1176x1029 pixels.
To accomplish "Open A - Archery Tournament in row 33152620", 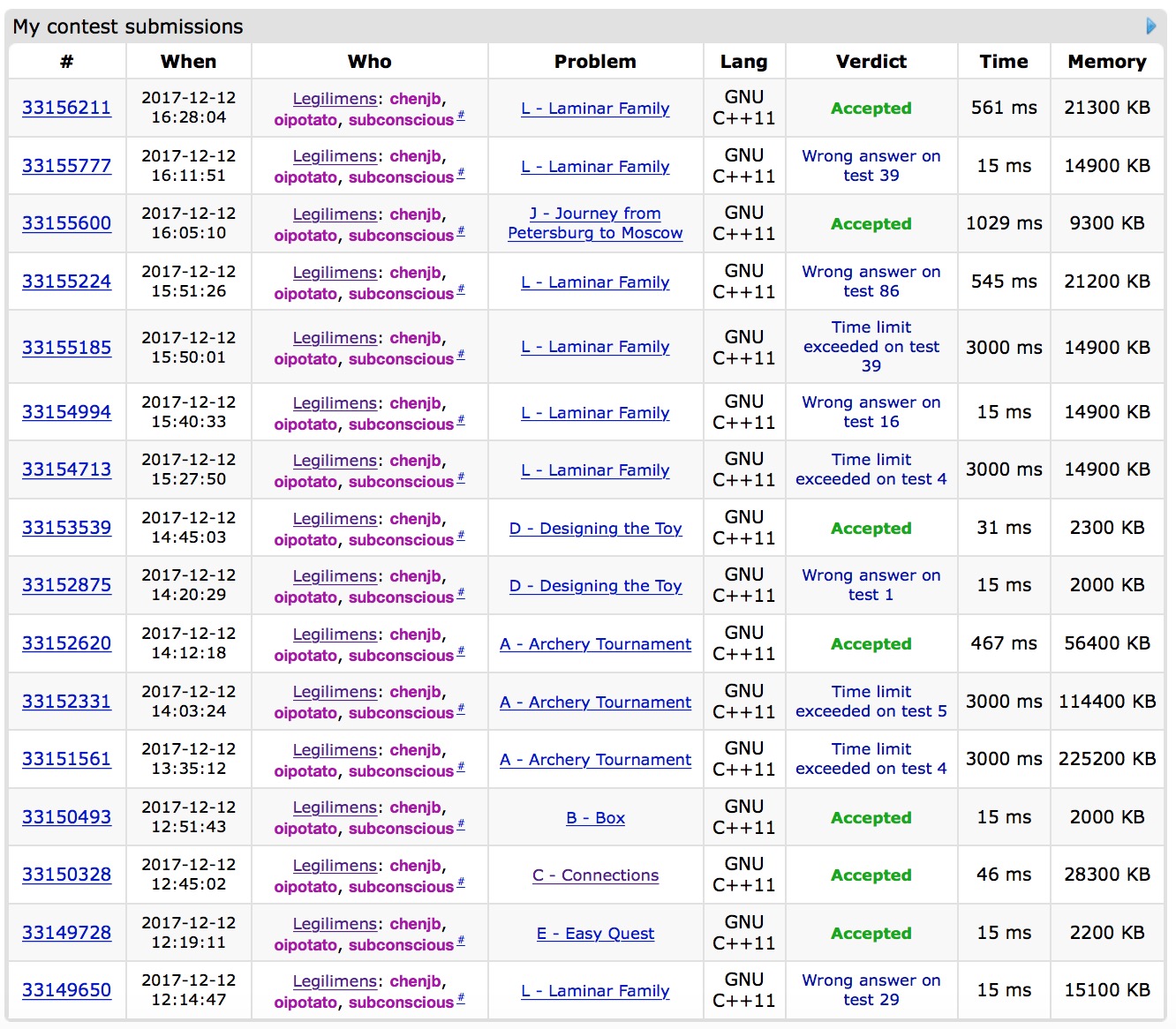I will (x=595, y=644).
